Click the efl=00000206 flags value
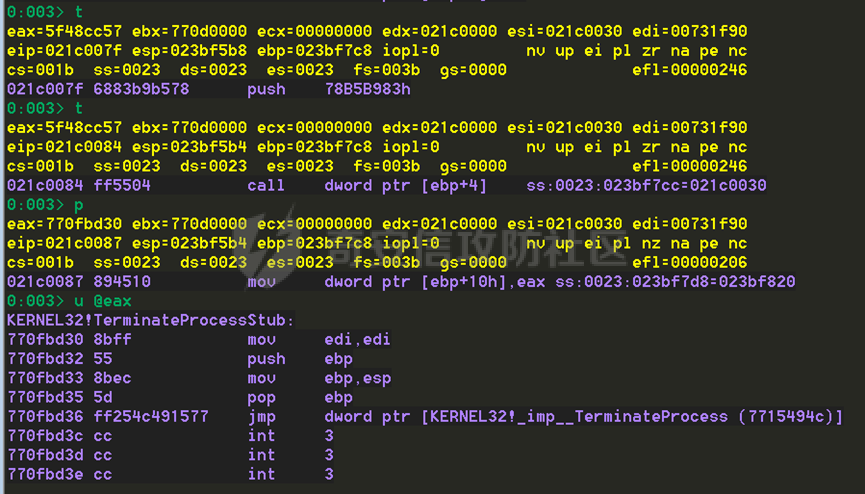 [690, 263]
